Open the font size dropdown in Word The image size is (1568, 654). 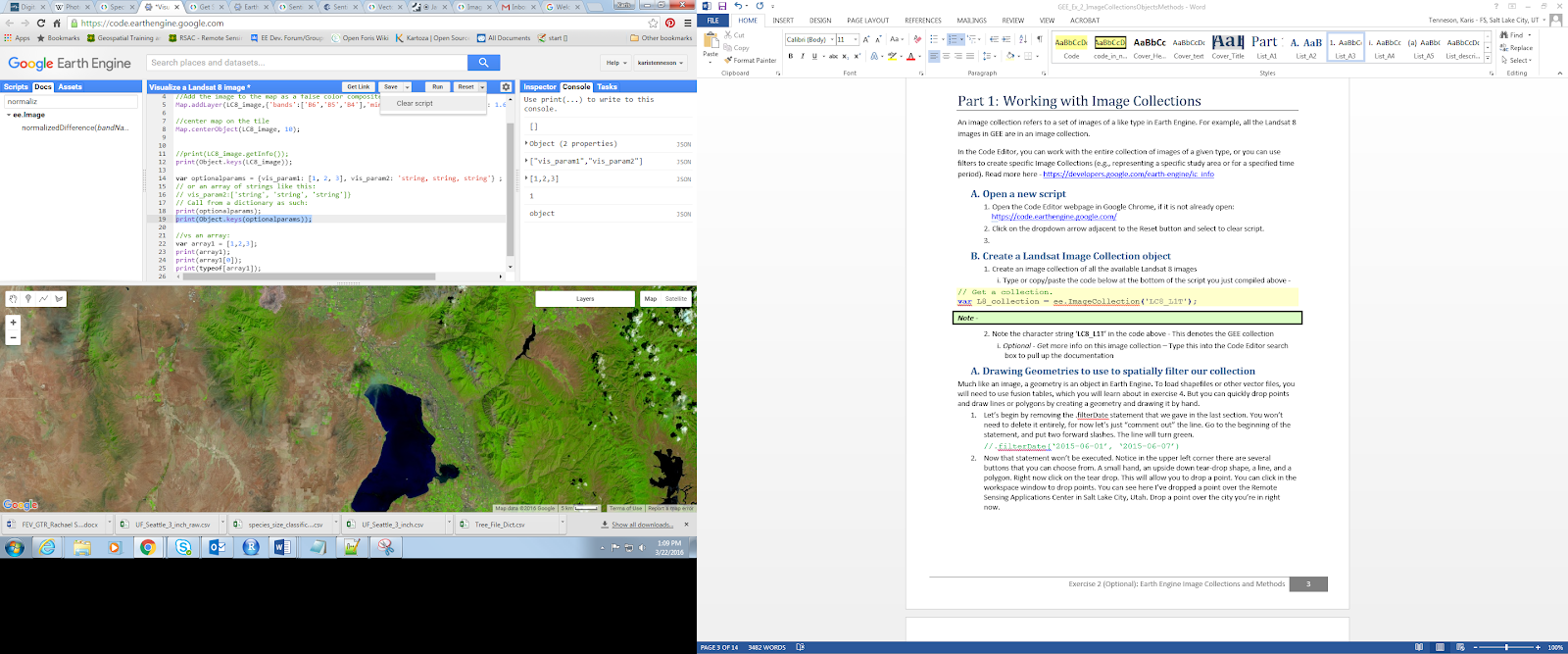[856, 39]
